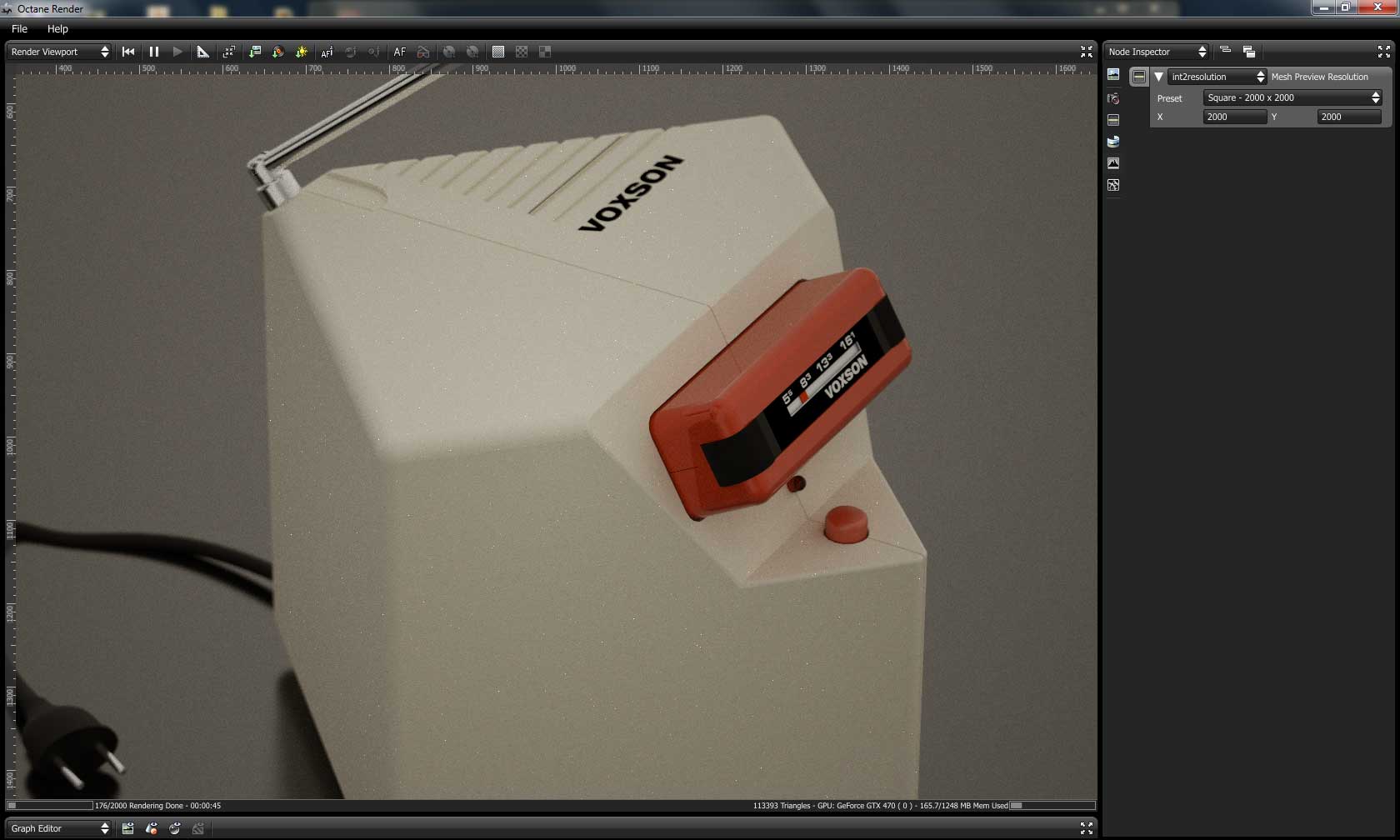This screenshot has width=1400, height=840.
Task: Click the viewport resolution lock icon with corner arrows
Action: point(229,52)
